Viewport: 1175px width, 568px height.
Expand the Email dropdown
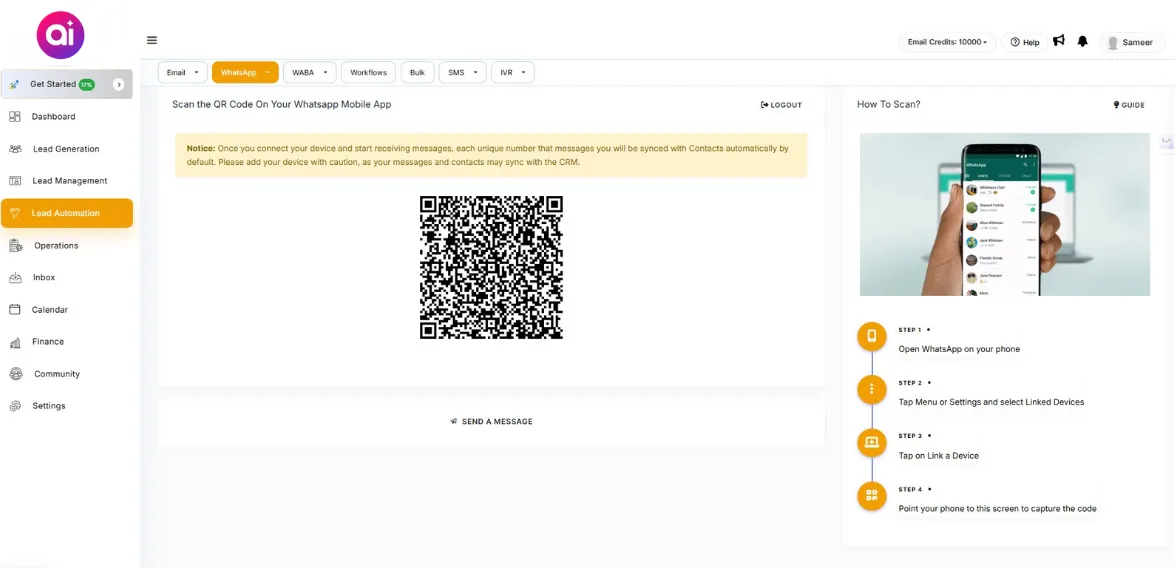tap(183, 73)
